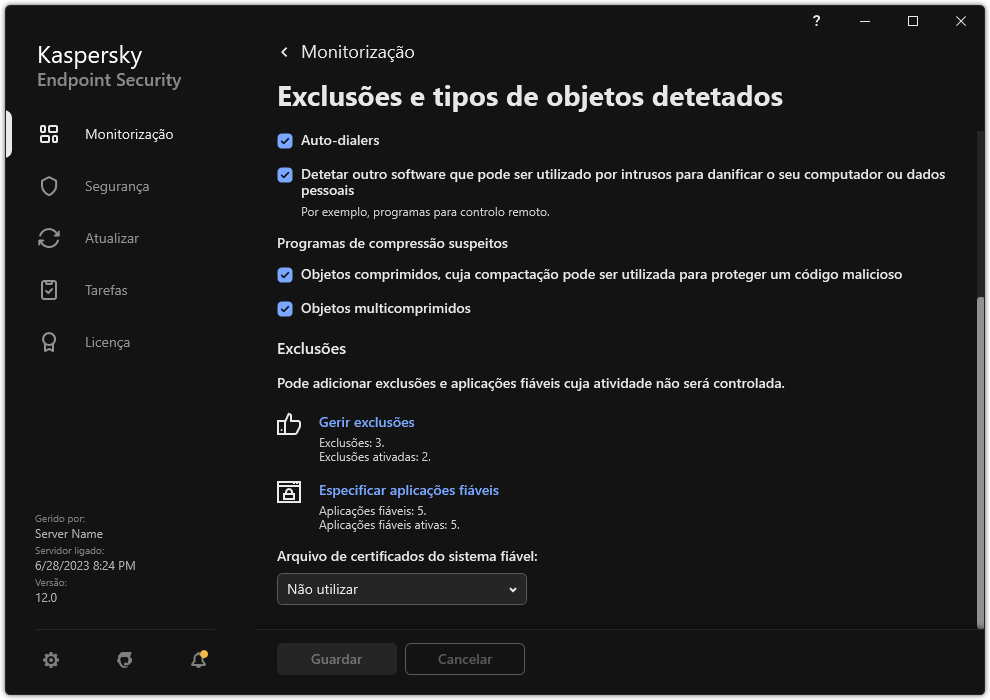The image size is (990, 700).
Task: Uncheck Objetos multicomprimidos
Action: [285, 308]
